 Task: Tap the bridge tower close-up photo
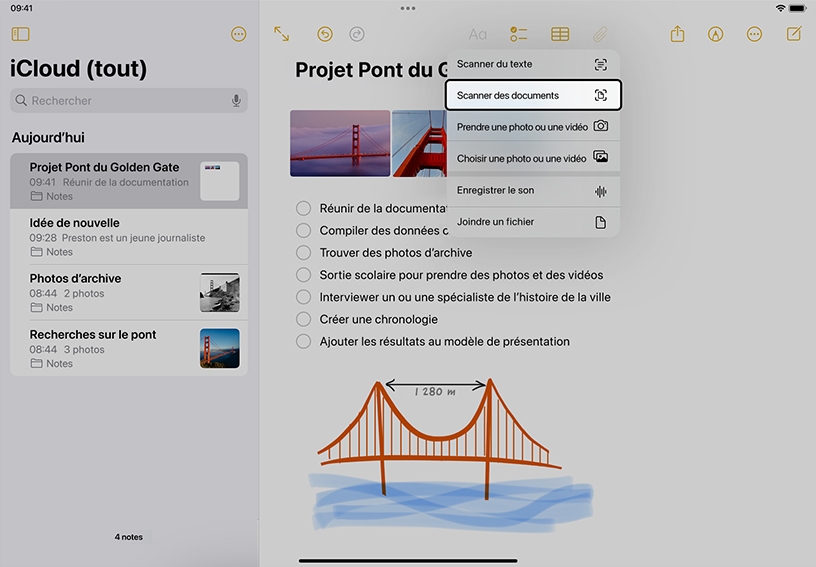click(419, 143)
